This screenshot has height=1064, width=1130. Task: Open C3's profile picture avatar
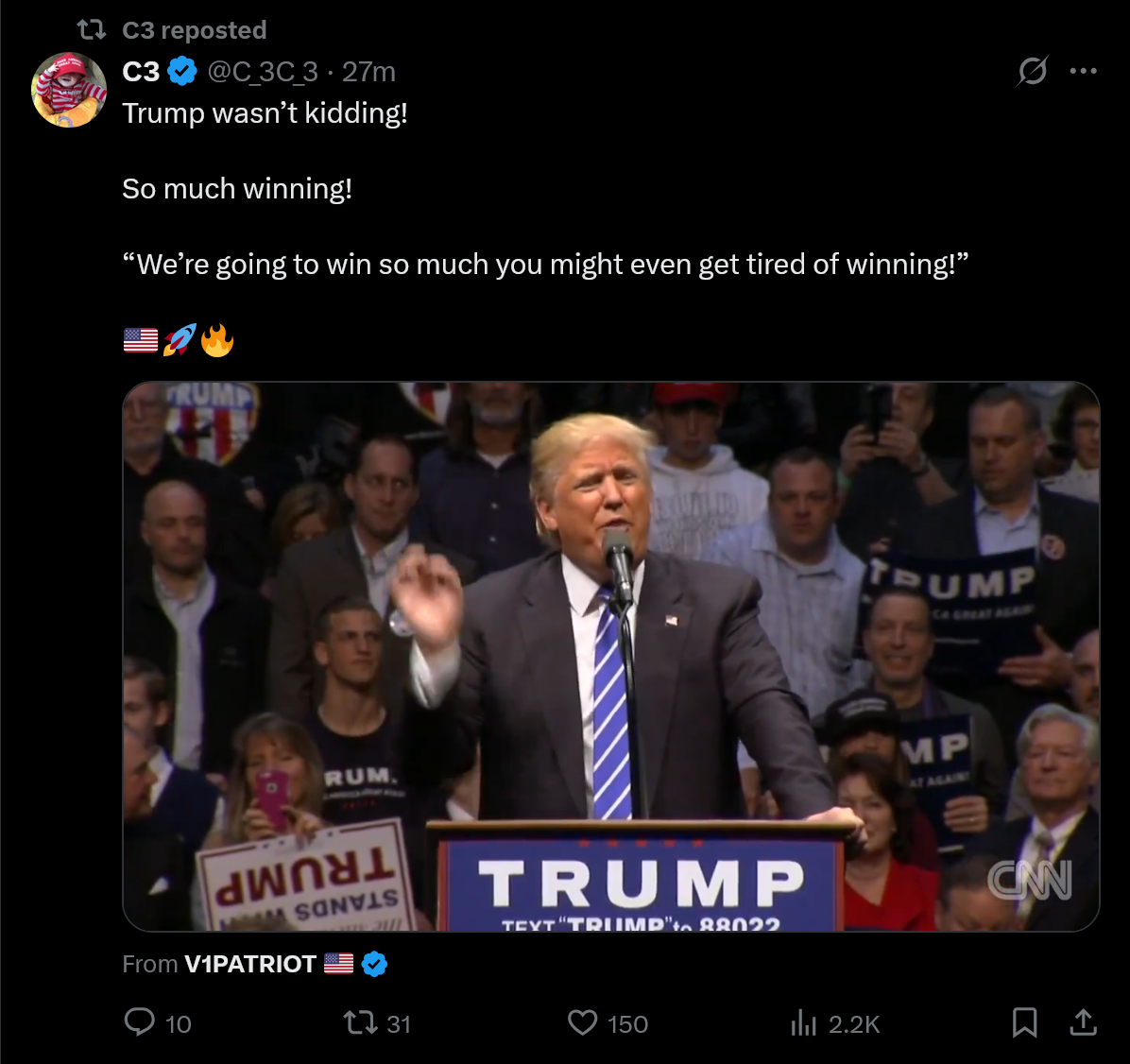pos(69,90)
